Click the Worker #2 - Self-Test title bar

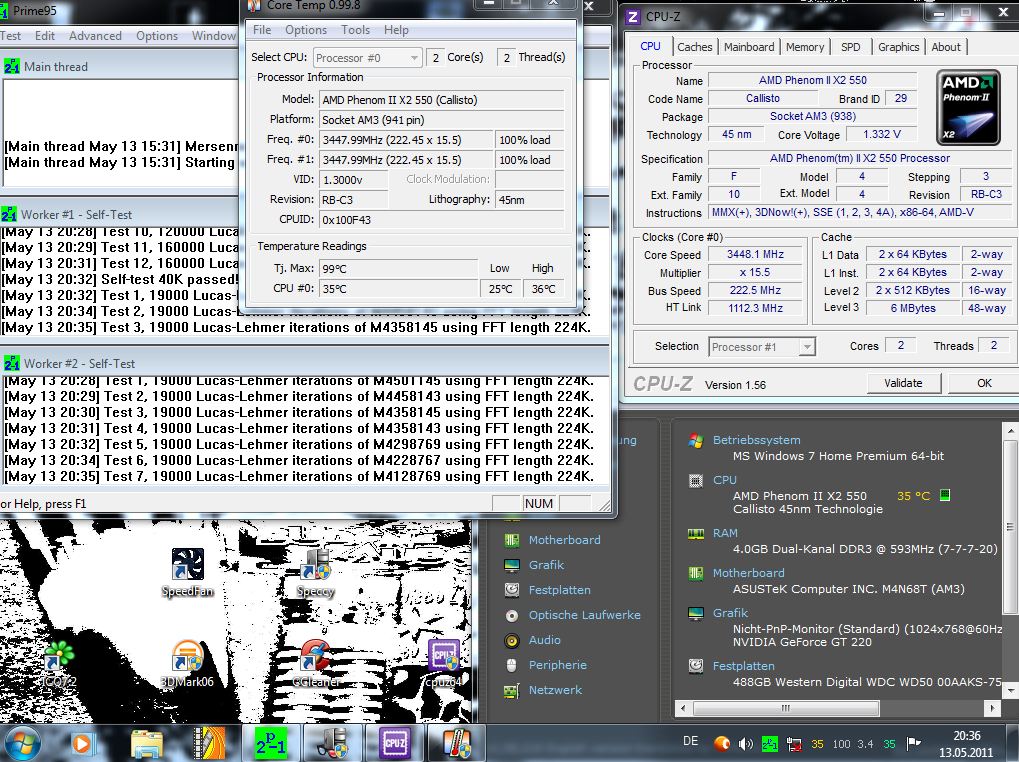[x=305, y=363]
